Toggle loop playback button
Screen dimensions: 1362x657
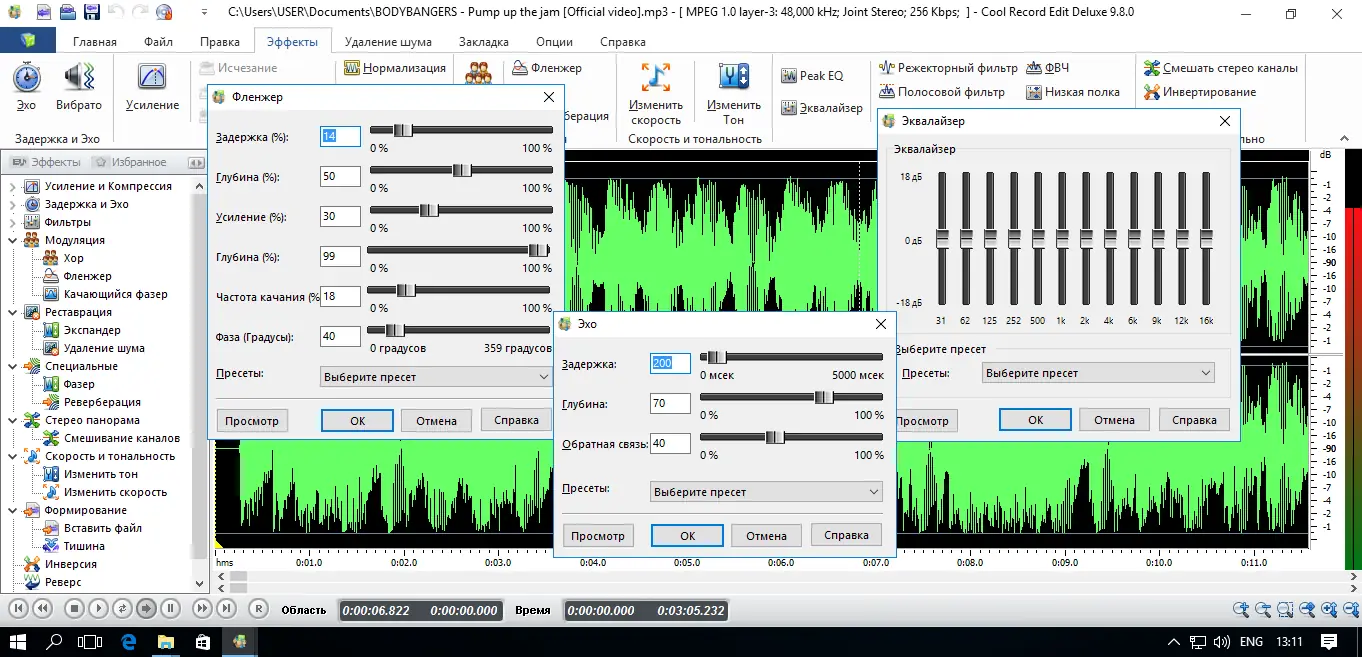click(x=122, y=608)
